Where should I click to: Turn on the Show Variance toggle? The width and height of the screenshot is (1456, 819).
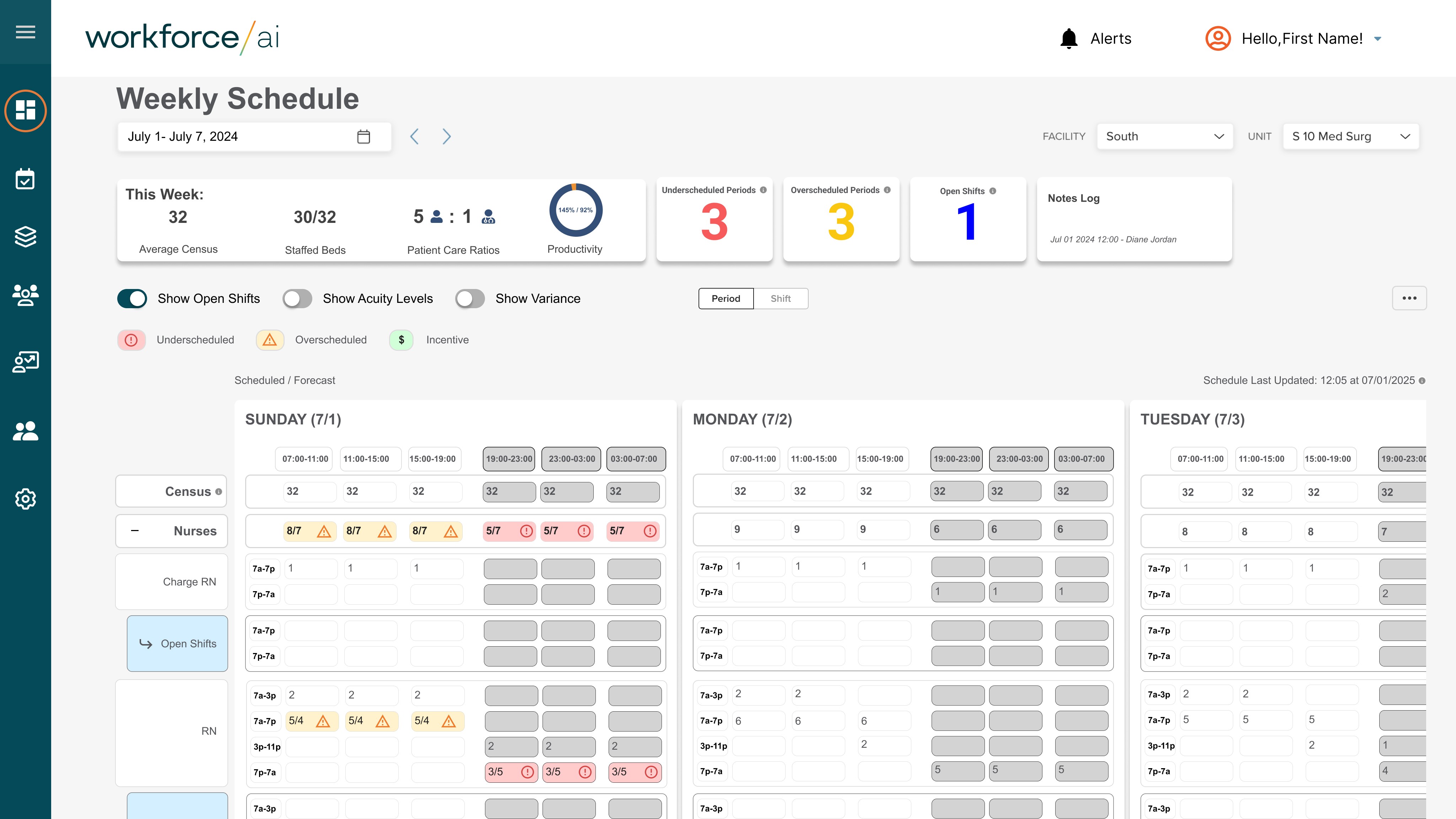(x=470, y=299)
